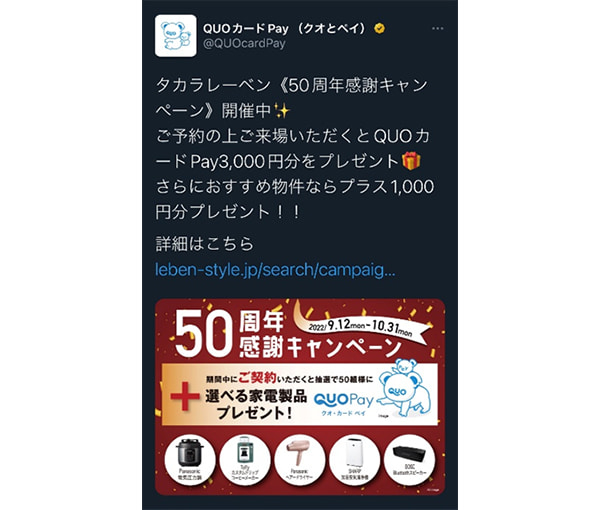Click the Bluetooth speaker icon
The image size is (600, 510).
pos(409,459)
